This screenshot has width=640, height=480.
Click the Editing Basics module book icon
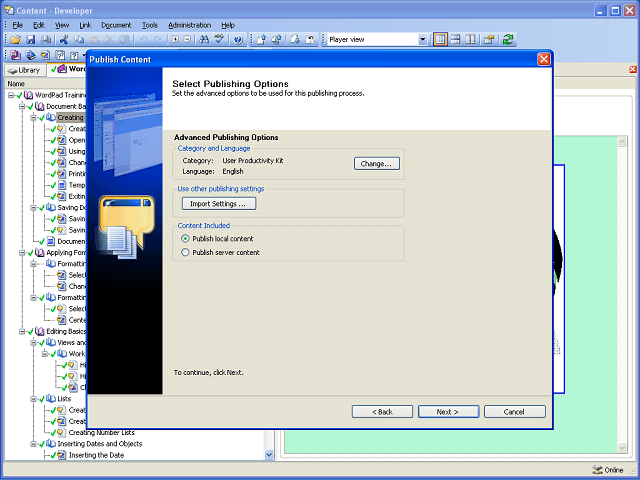pos(40,331)
